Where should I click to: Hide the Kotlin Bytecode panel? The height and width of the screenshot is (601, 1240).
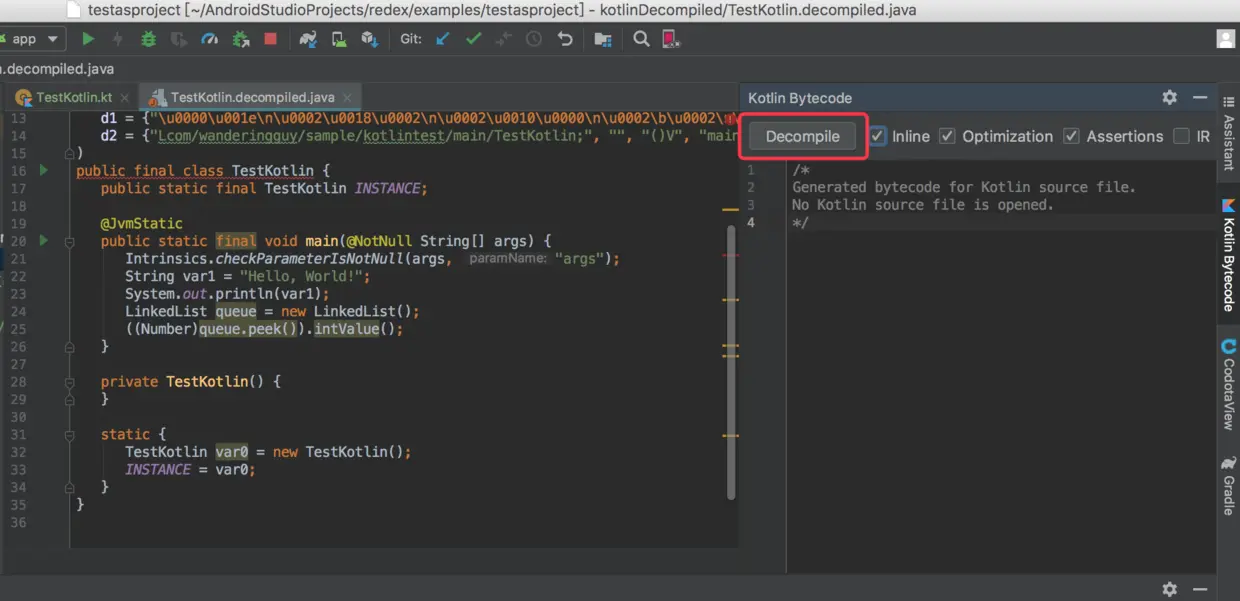[1199, 97]
